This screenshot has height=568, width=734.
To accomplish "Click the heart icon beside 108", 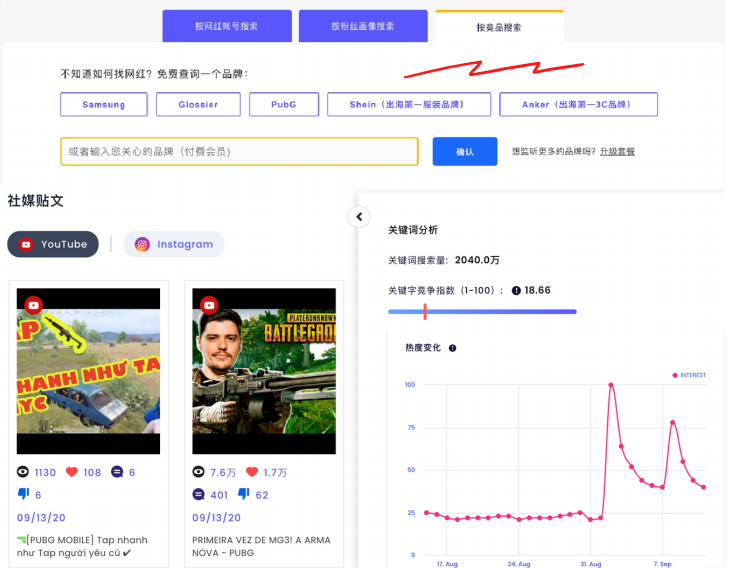I will point(72,472).
